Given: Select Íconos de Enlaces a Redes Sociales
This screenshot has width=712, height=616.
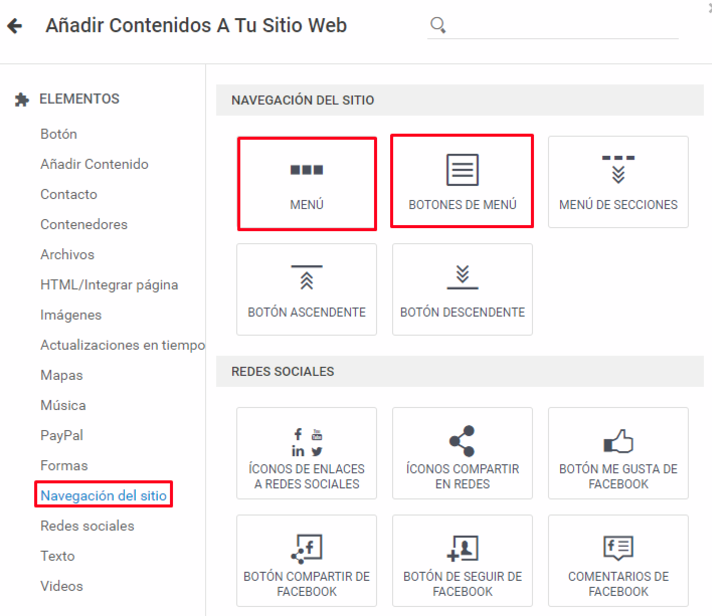Looking at the screenshot, I should (307, 453).
